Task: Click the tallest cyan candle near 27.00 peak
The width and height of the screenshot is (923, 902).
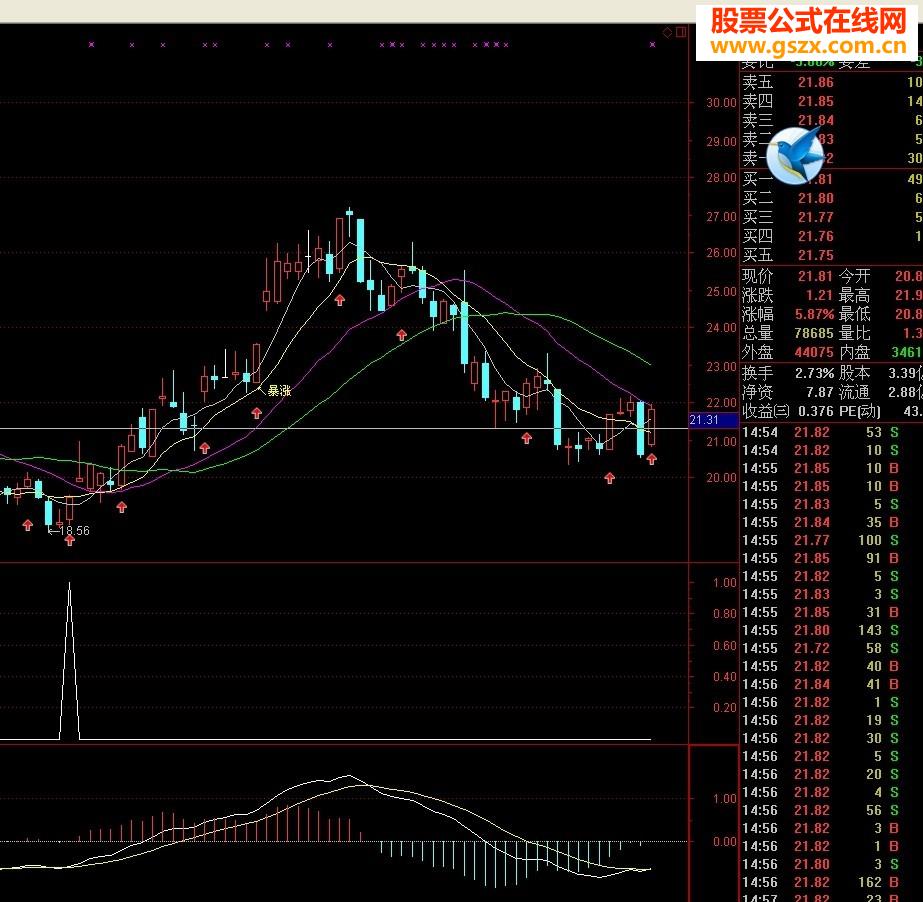Action: [x=360, y=250]
